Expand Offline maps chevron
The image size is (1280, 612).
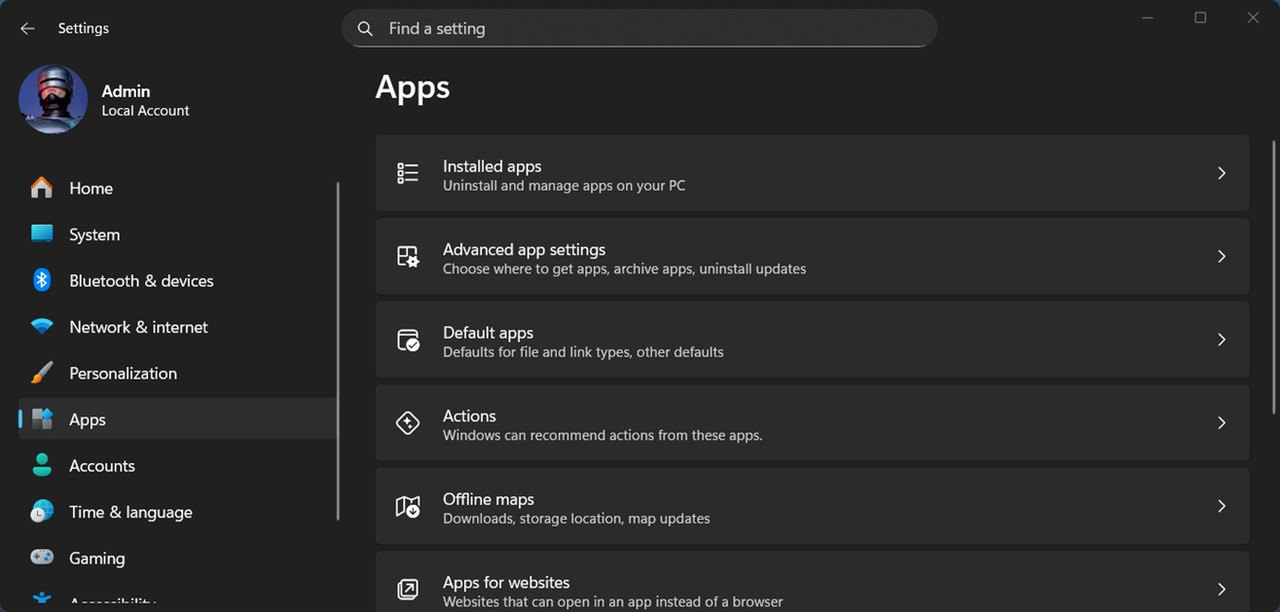click(1221, 506)
